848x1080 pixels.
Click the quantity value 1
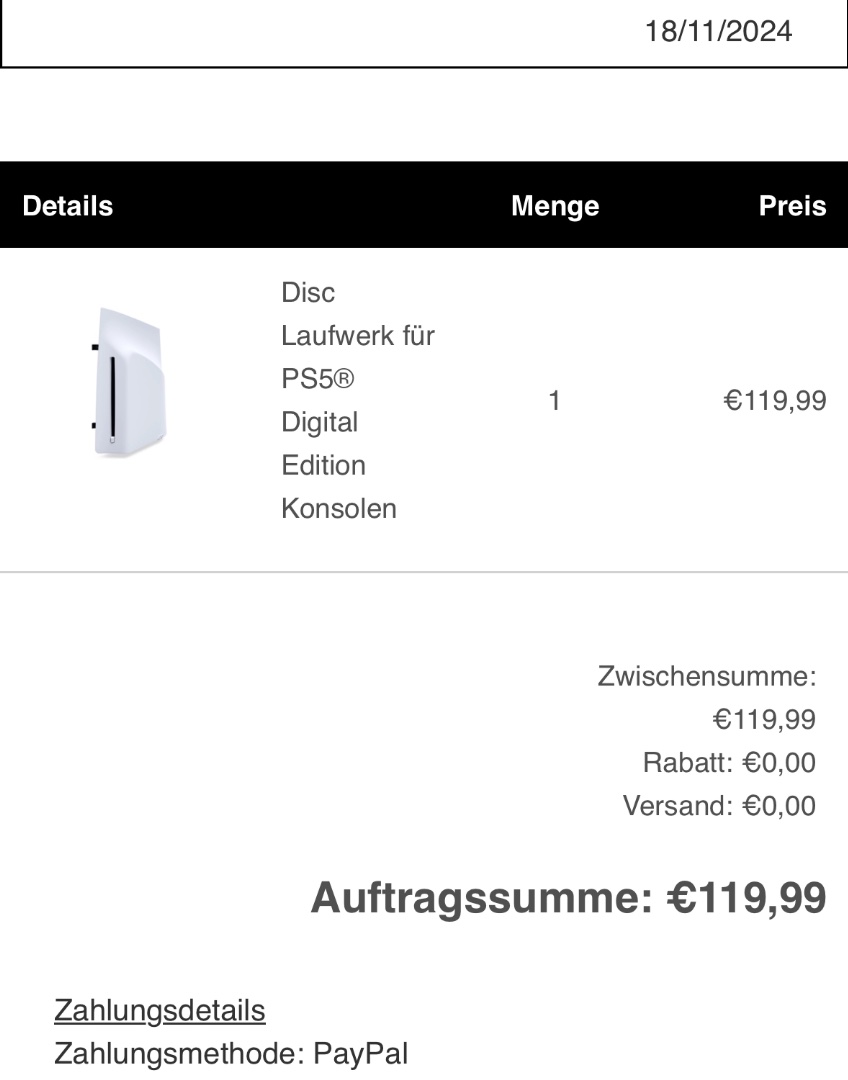[555, 401]
